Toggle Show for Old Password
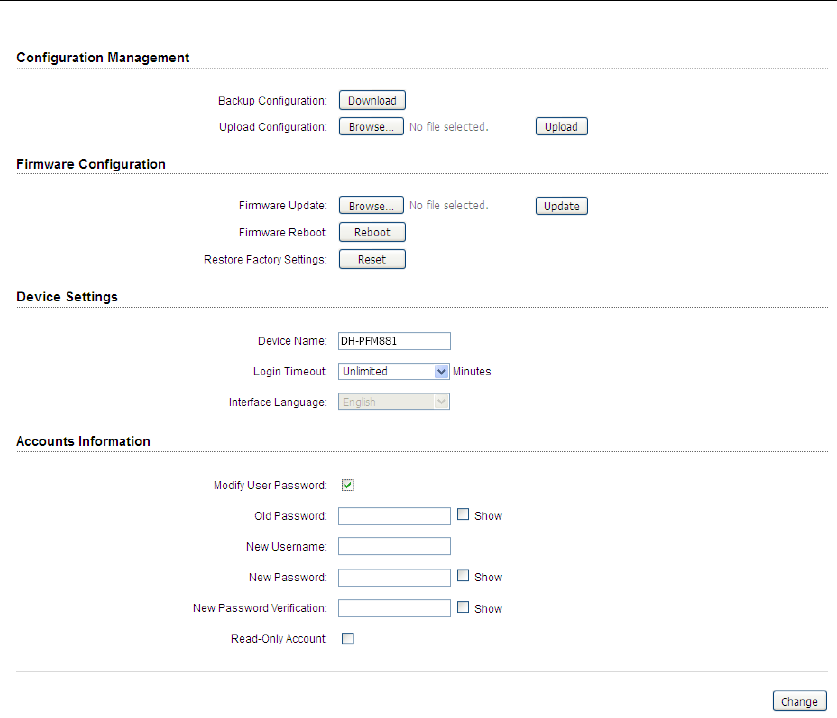837x718 pixels. point(463,514)
